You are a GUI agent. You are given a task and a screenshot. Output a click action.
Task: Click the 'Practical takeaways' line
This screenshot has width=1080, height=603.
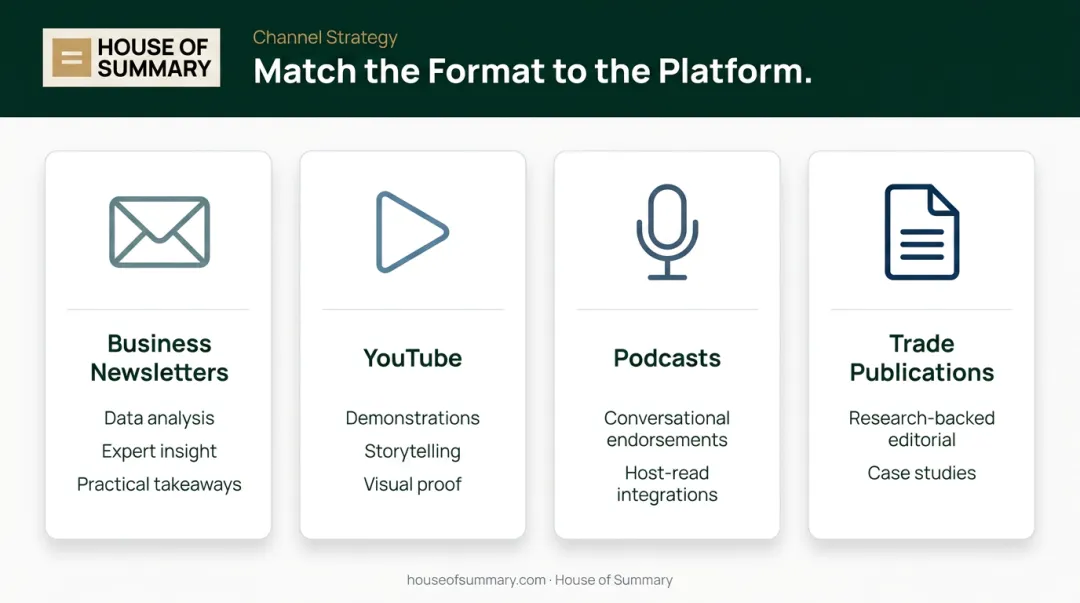[x=159, y=484]
